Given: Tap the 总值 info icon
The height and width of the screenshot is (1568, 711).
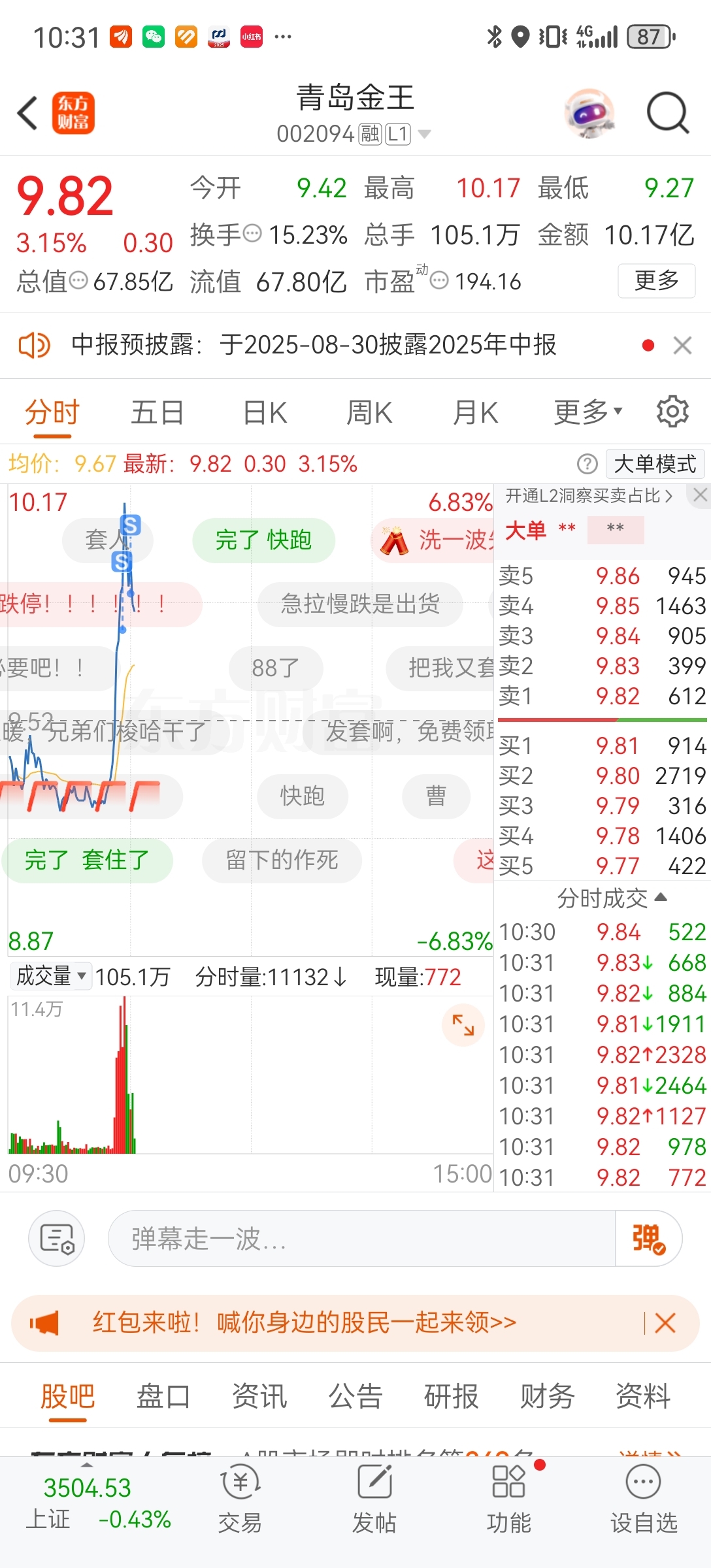Looking at the screenshot, I should click(x=78, y=281).
